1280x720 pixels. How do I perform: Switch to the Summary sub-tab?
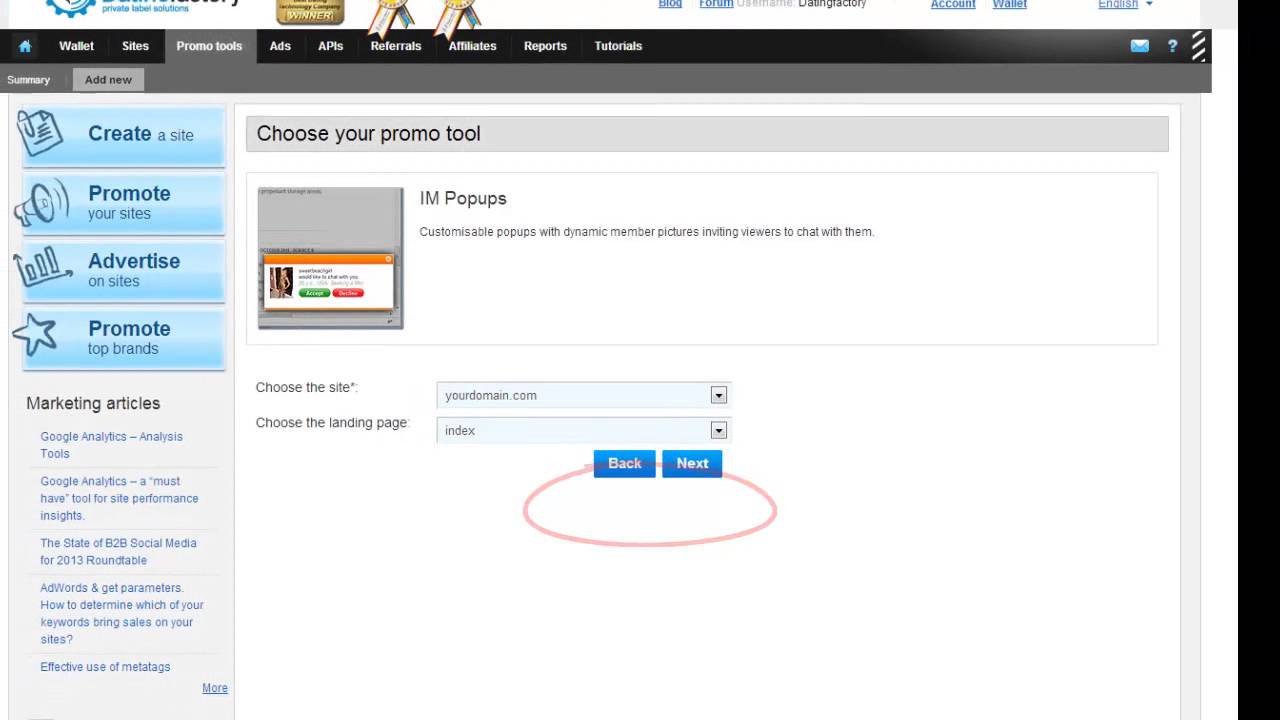(x=28, y=80)
